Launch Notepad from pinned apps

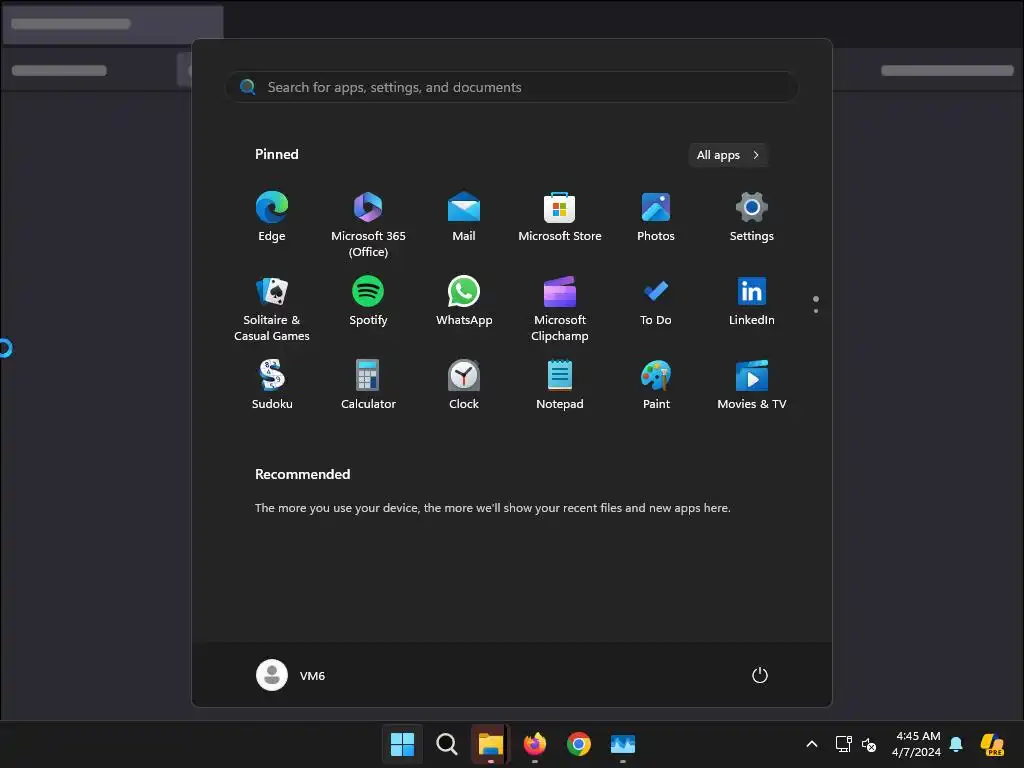[x=560, y=385]
